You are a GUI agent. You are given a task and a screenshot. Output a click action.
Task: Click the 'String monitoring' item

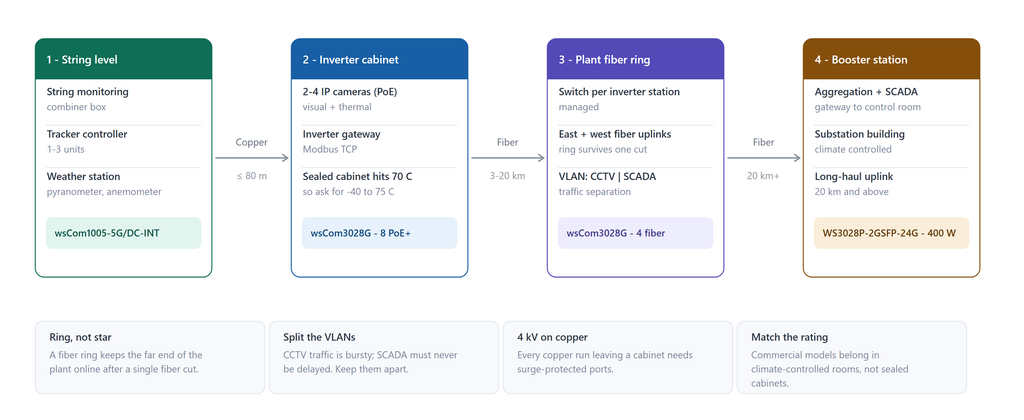(123, 99)
